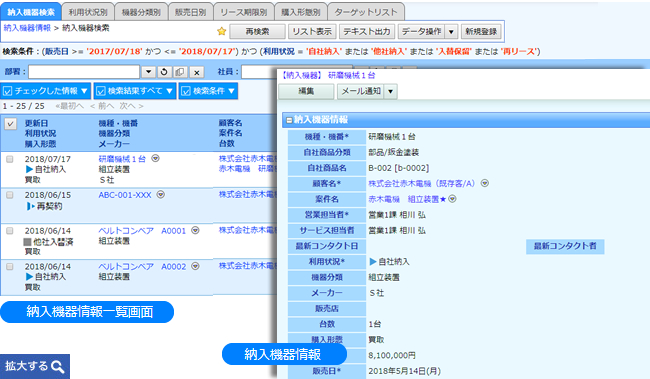Click the リスト表示 button
The height and width of the screenshot is (379, 650).
coord(312,32)
